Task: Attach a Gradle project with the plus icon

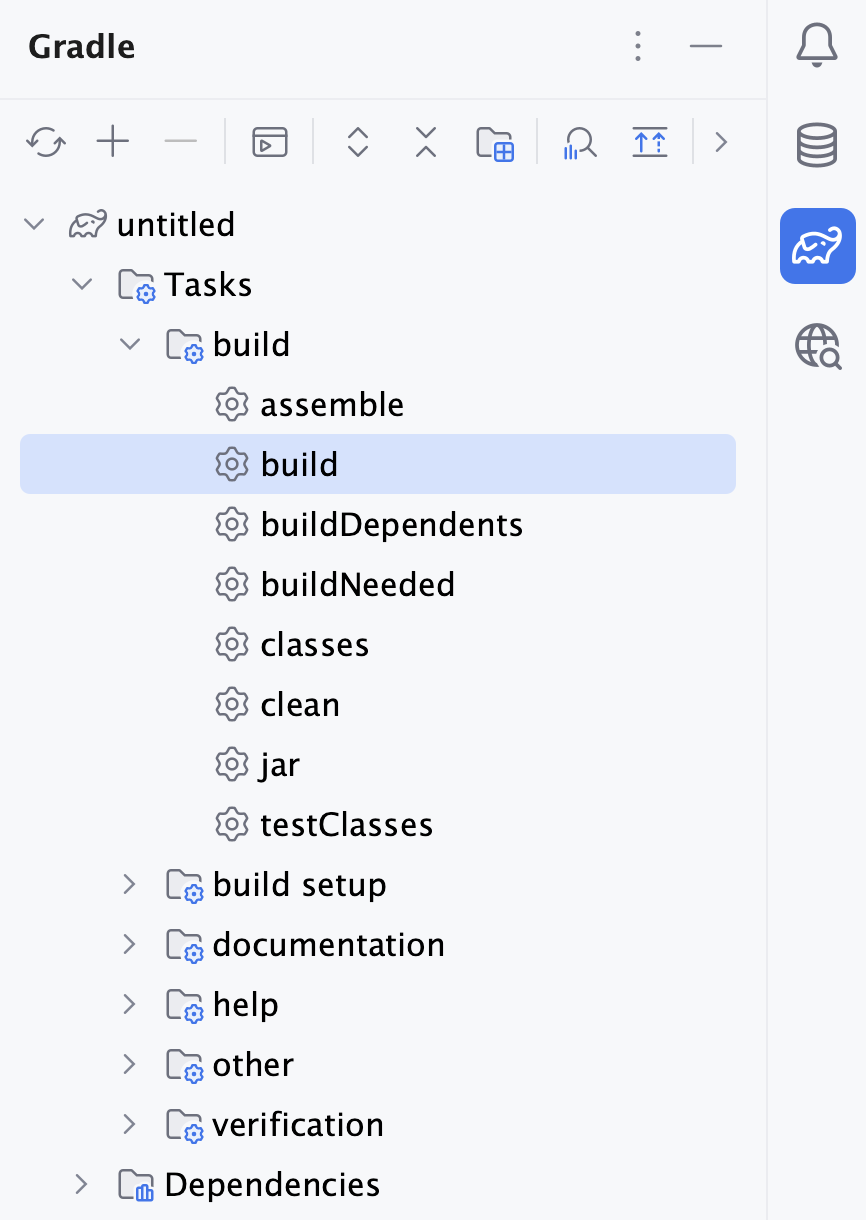Action: 112,142
